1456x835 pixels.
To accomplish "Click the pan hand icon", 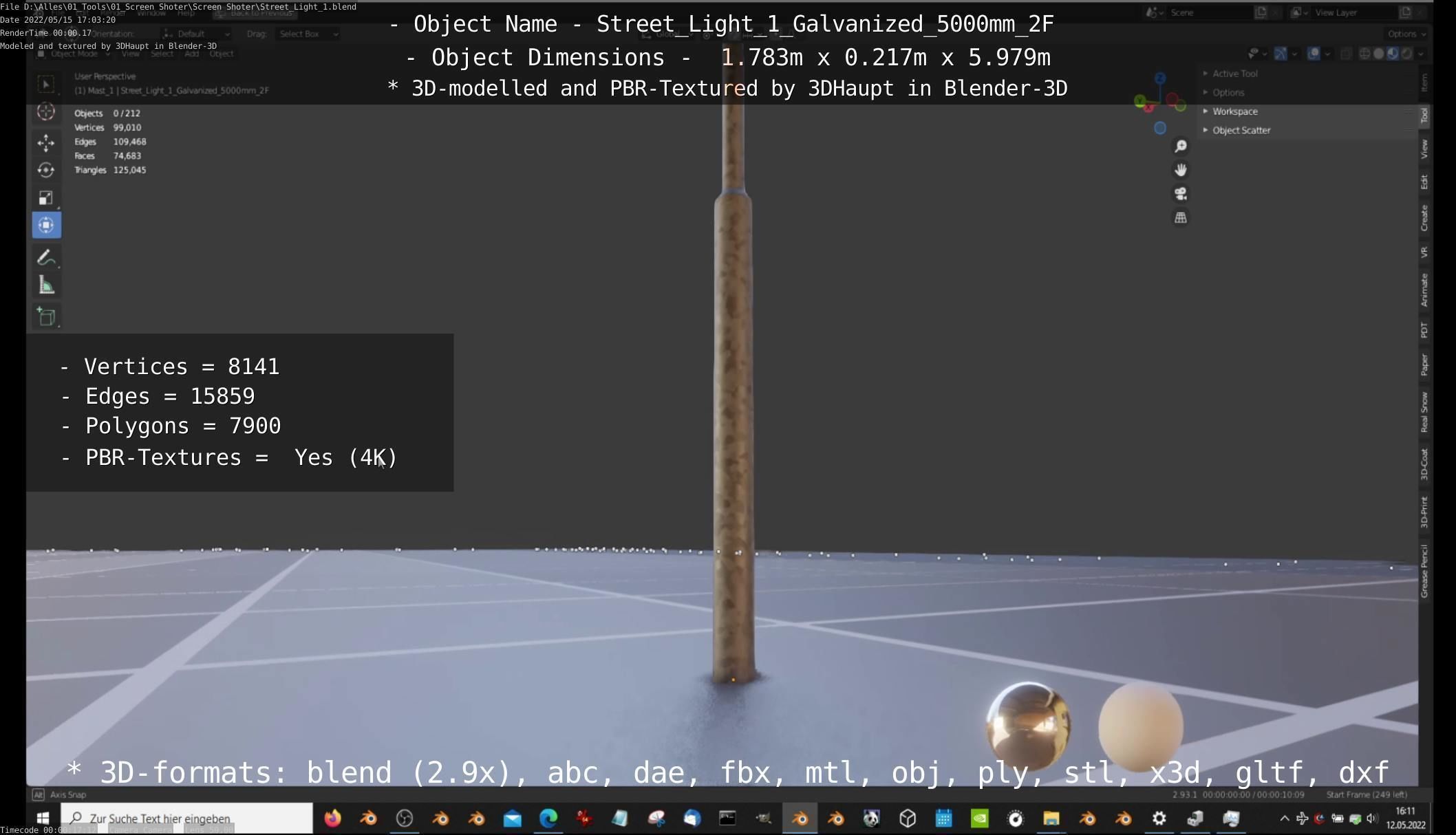I will pyautogui.click(x=1181, y=170).
